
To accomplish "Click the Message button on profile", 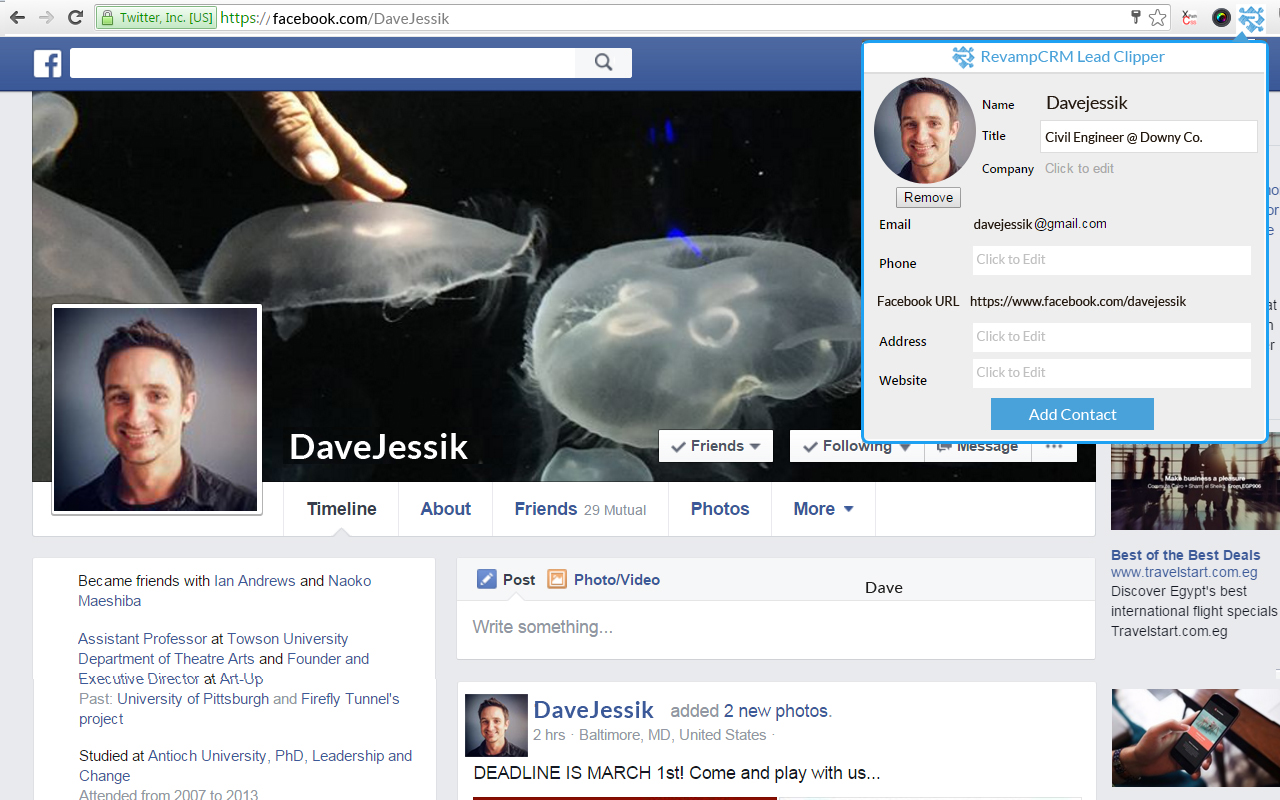I will pos(978,446).
